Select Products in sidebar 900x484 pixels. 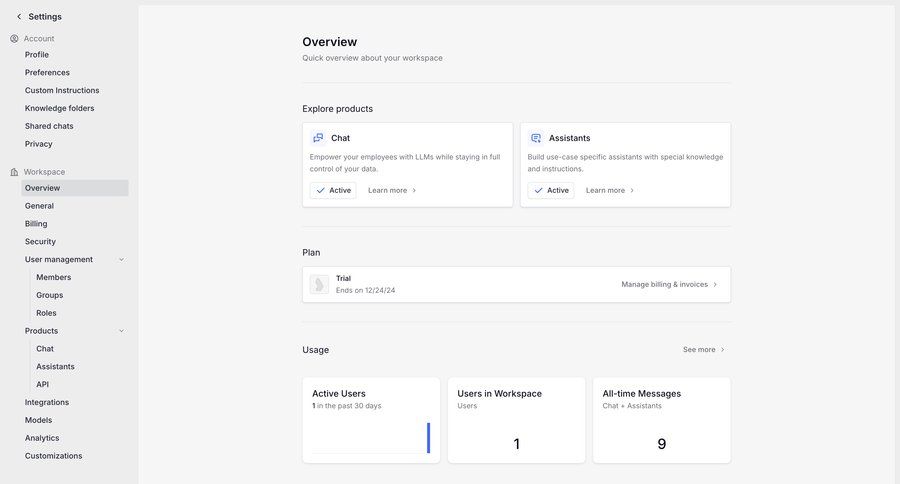(x=41, y=331)
